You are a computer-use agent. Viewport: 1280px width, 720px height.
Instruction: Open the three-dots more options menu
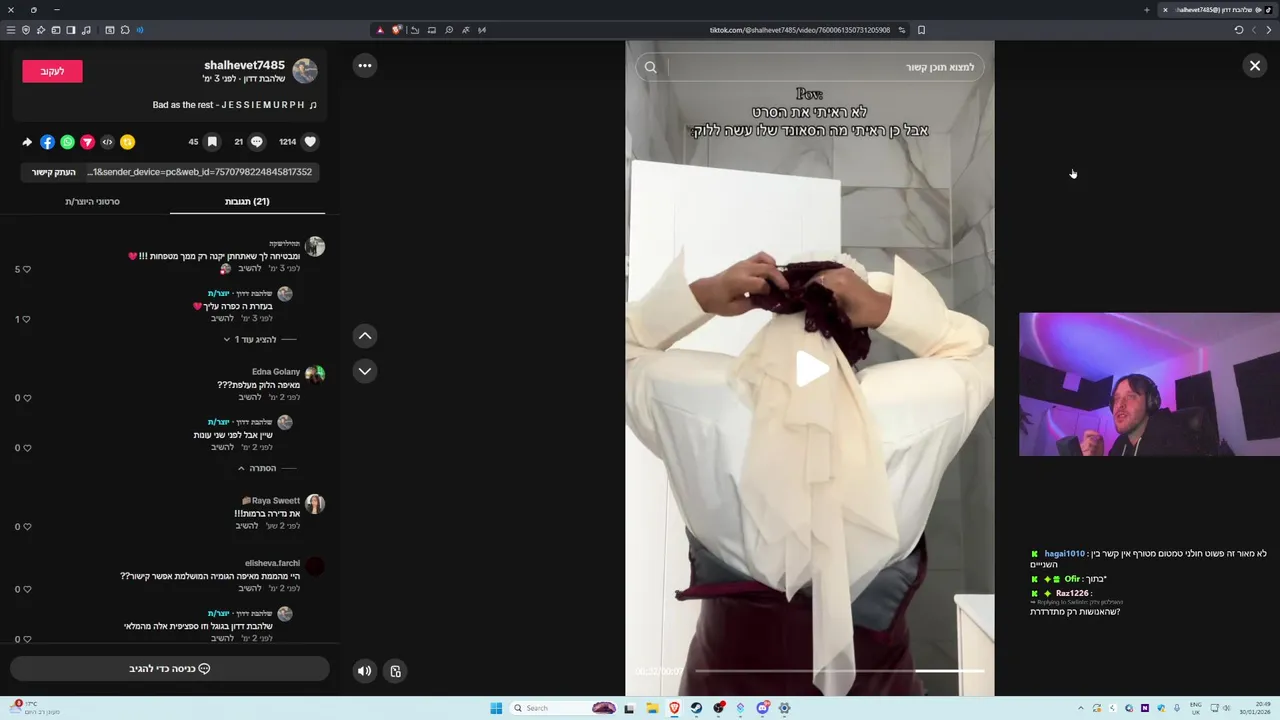365,66
